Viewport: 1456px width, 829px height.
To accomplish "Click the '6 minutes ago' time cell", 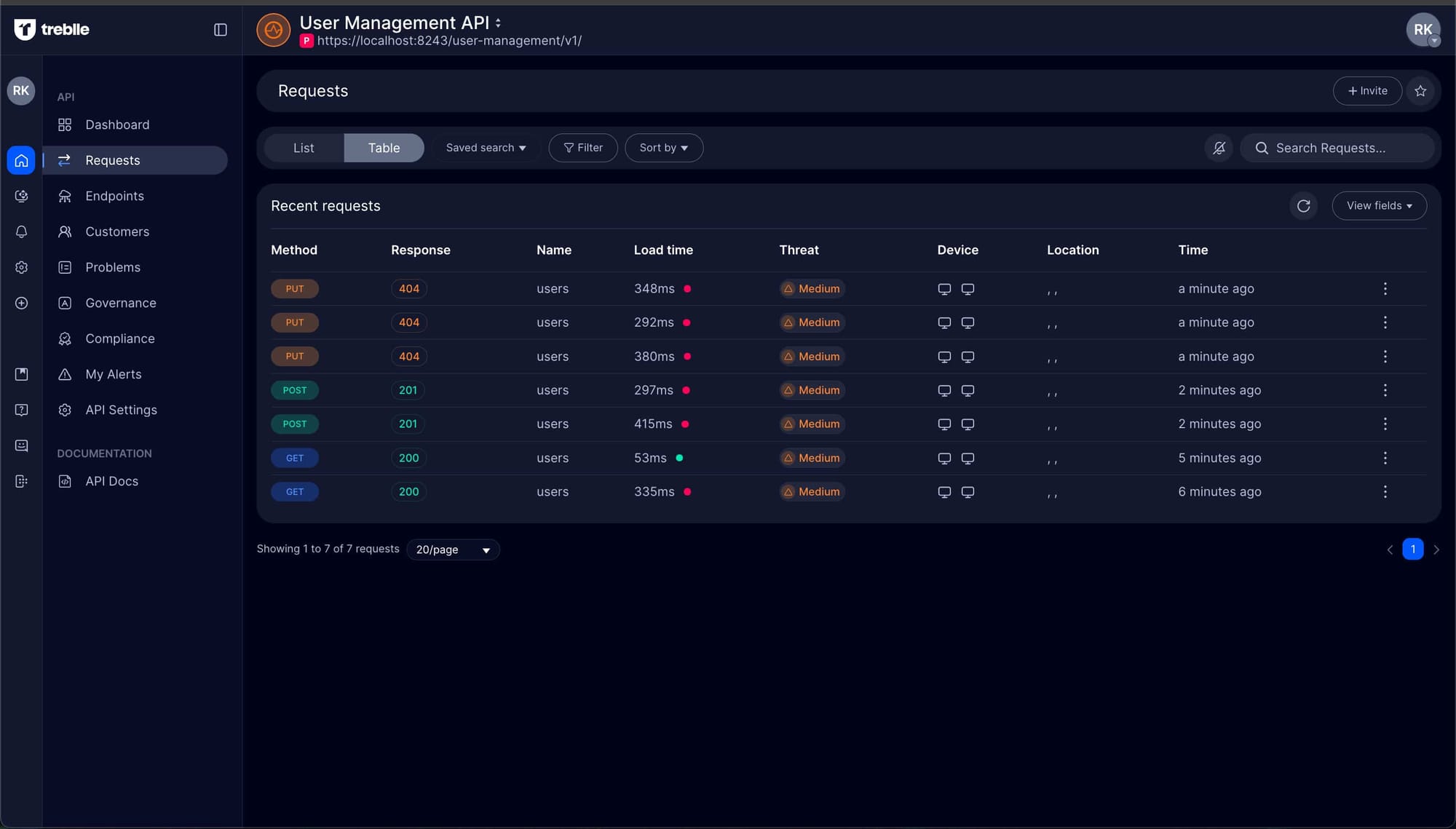I will click(x=1219, y=492).
